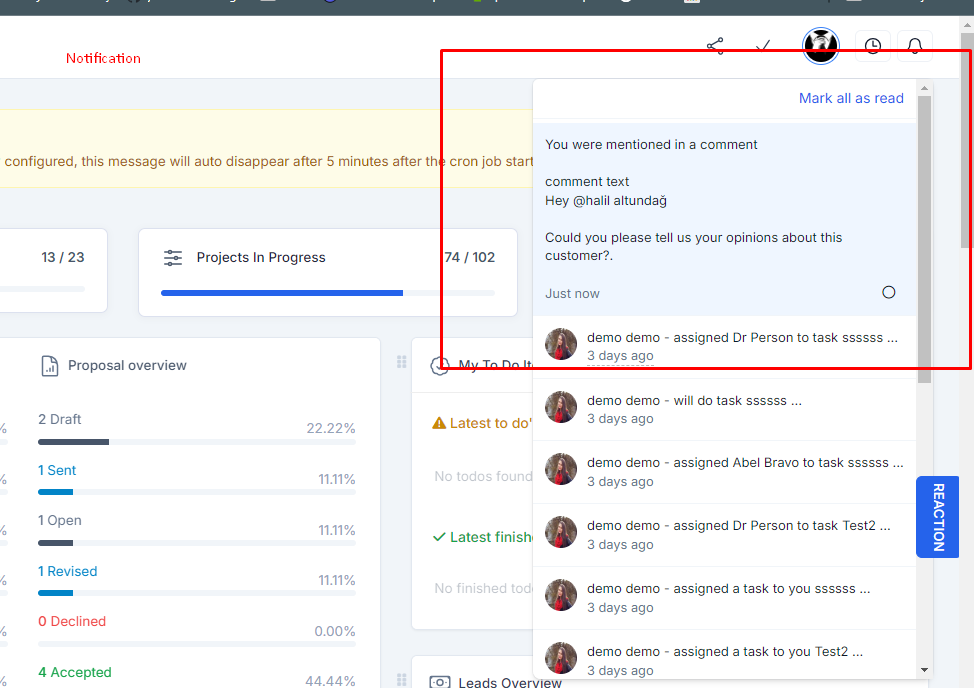Viewport: 974px width, 688px height.
Task: Click the share quick-links icon in top bar
Action: pyautogui.click(x=715, y=46)
